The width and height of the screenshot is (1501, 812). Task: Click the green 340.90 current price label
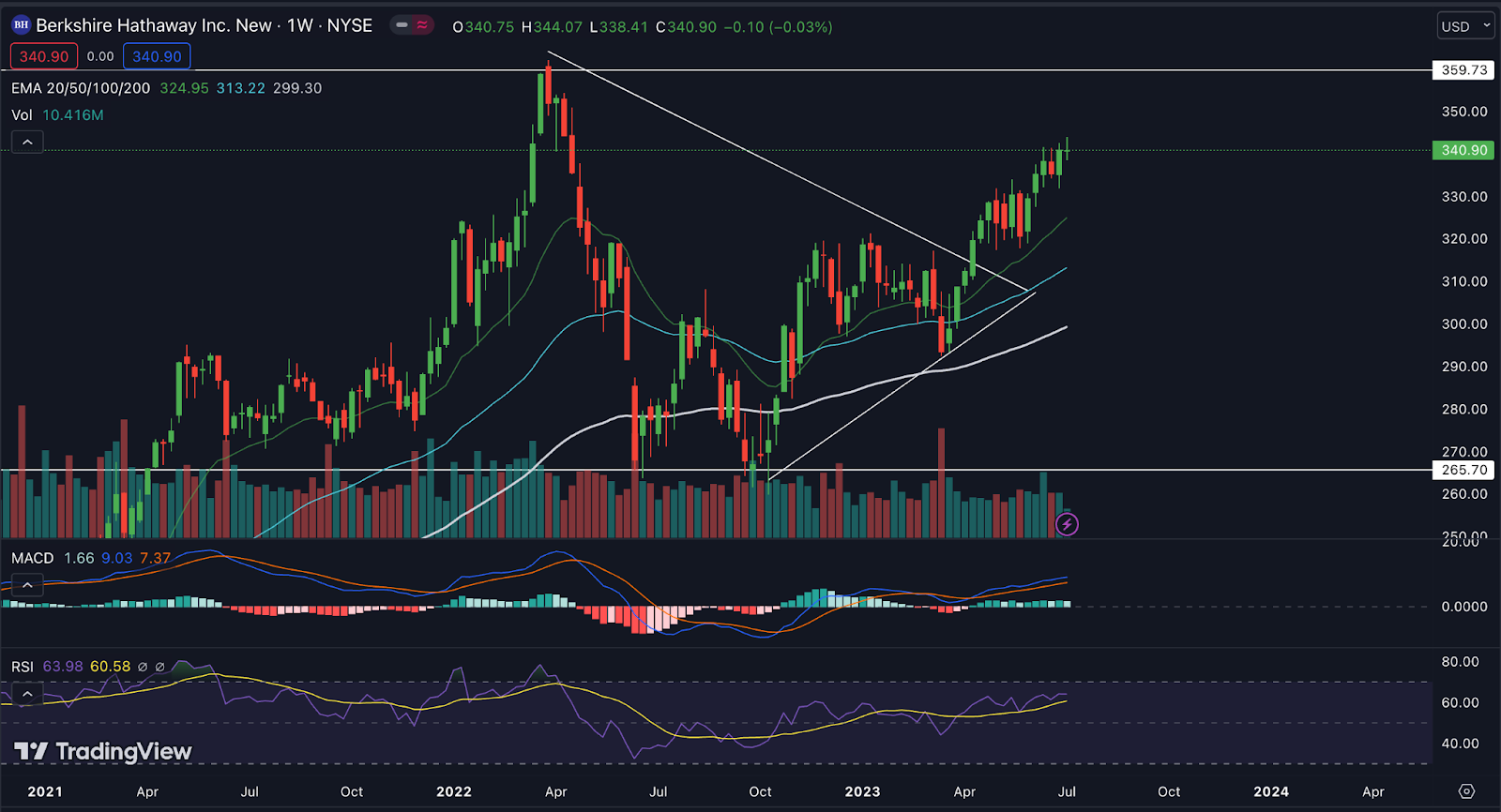click(x=1464, y=150)
